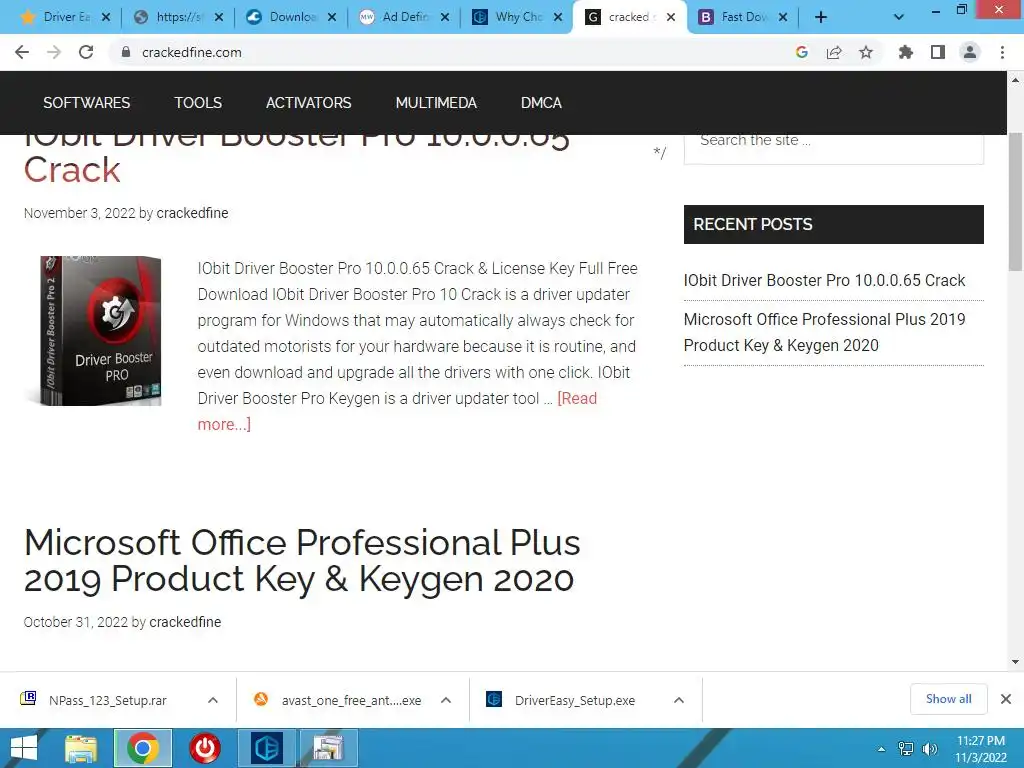Go forward in browser history

54,52
